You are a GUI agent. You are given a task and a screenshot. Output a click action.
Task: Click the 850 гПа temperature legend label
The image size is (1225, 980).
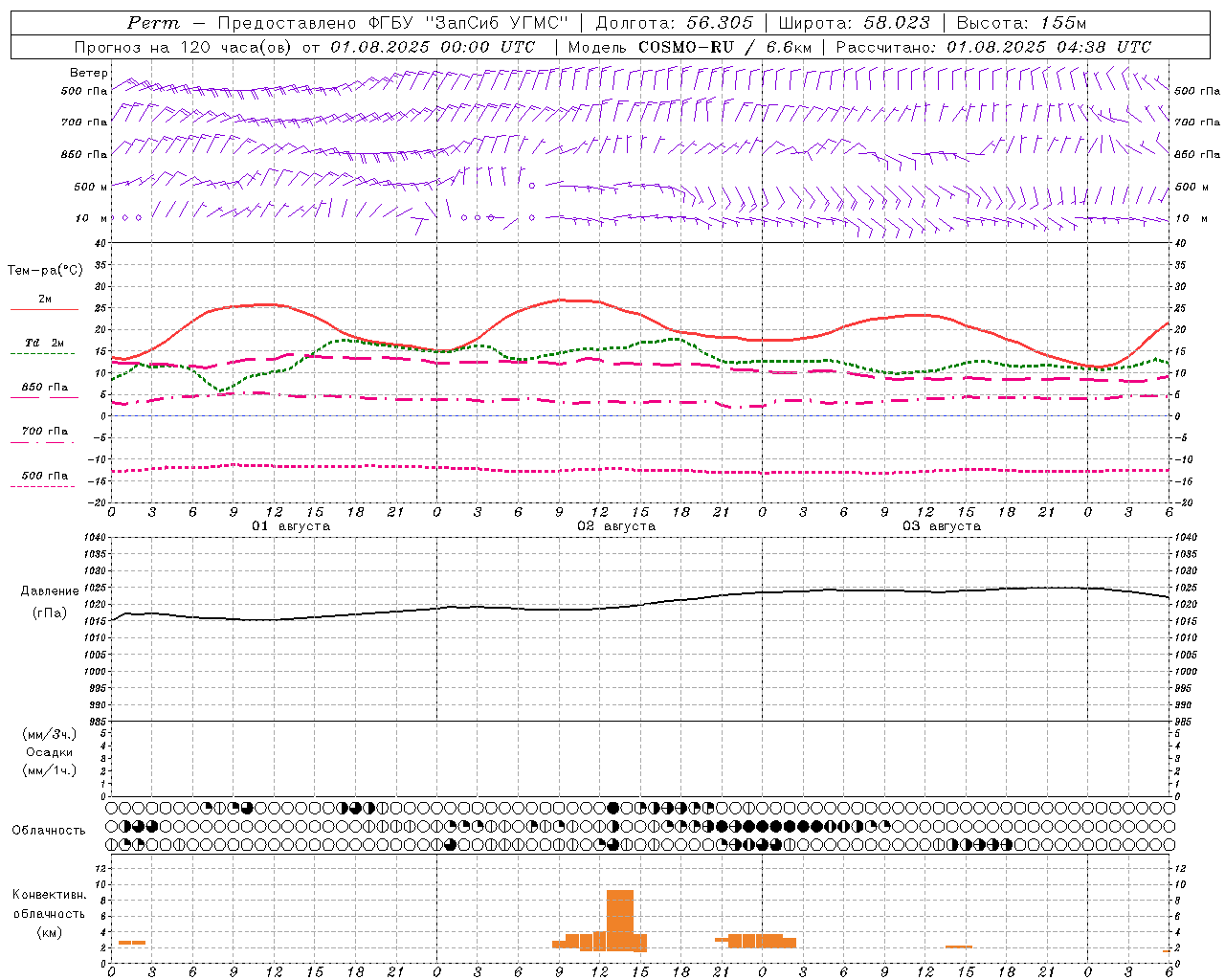(x=45, y=388)
